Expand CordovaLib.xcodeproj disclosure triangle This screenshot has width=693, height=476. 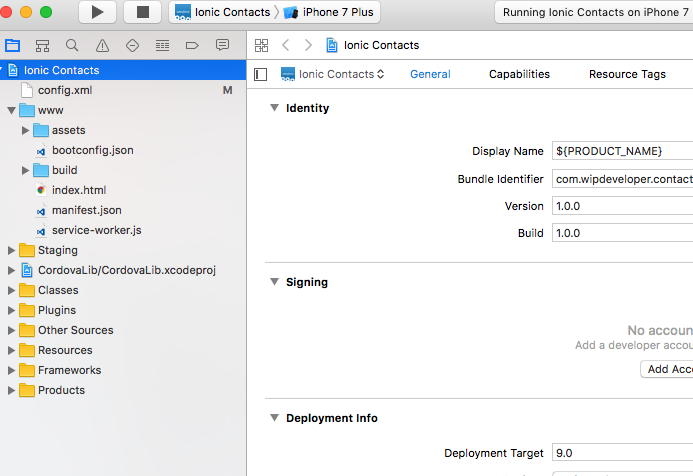11,270
